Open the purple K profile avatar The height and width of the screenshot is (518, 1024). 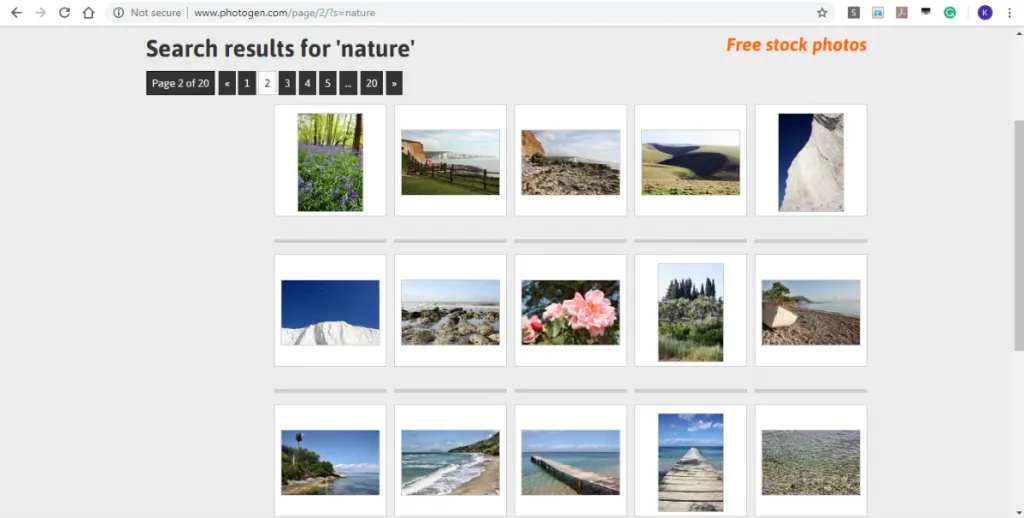pos(985,12)
